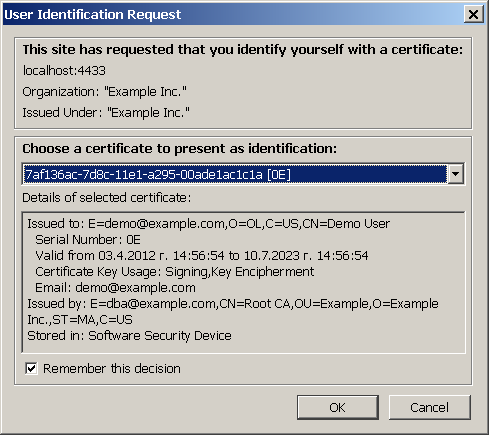Confirm certificate choice with OK
The height and width of the screenshot is (435, 489).
pos(338,407)
